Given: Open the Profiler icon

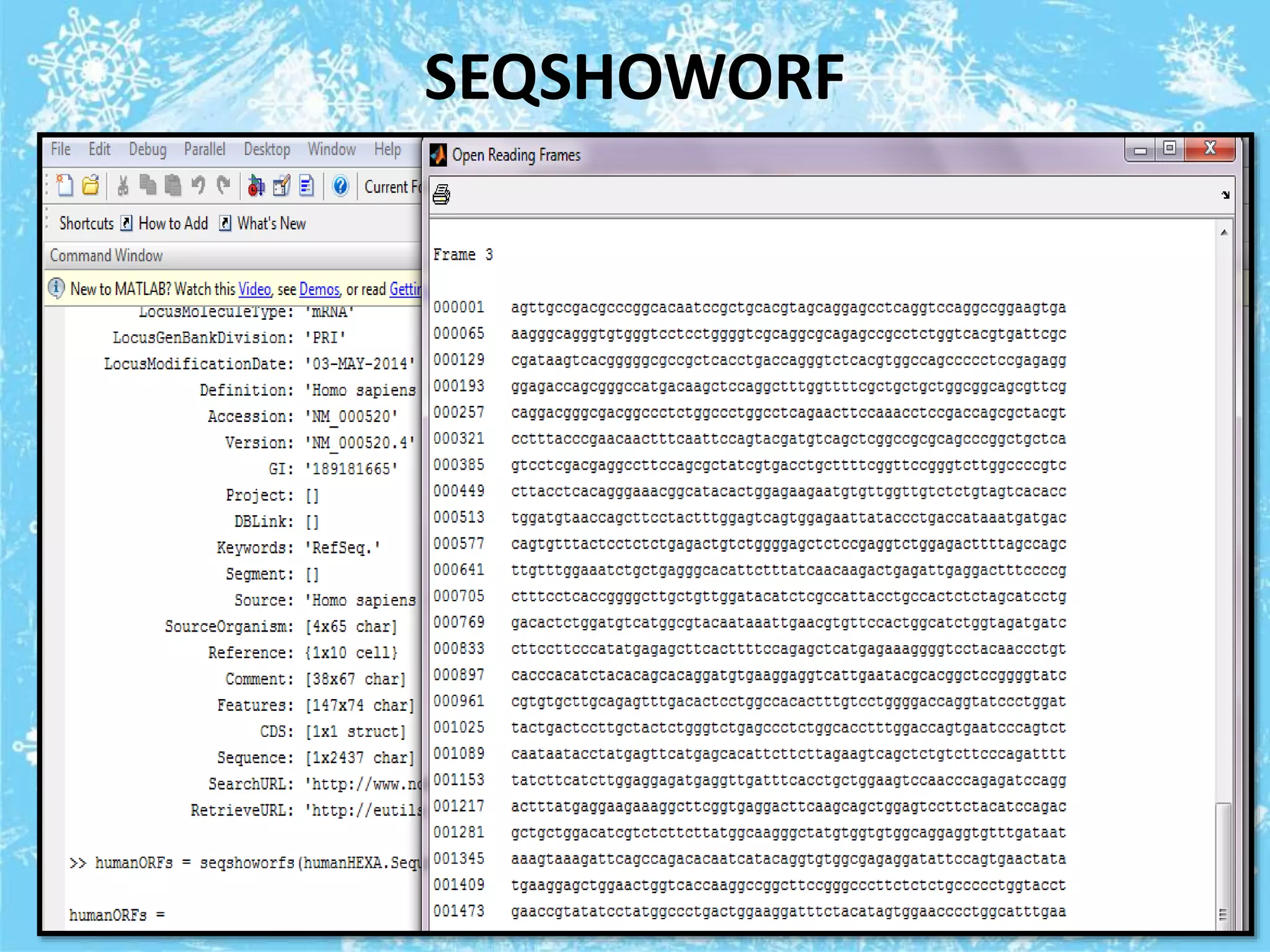Looking at the screenshot, I should pos(307,185).
